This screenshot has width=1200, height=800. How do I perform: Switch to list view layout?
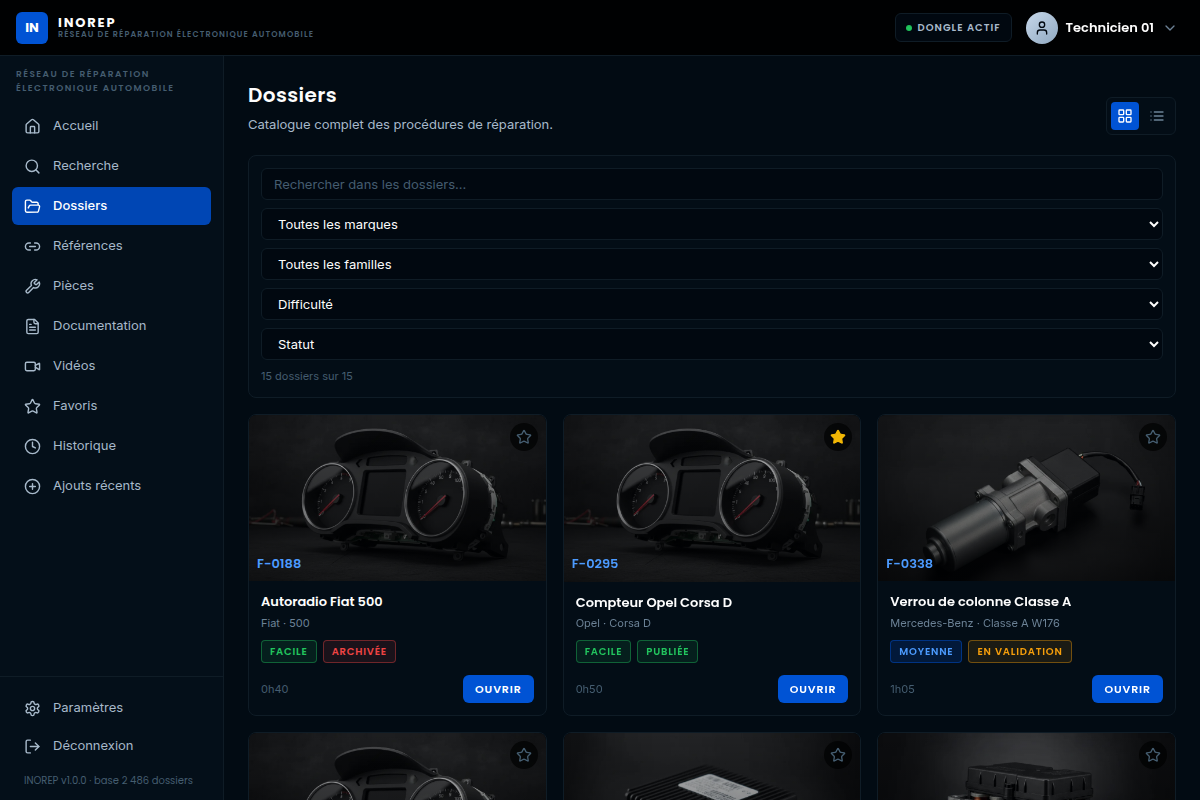click(1157, 116)
